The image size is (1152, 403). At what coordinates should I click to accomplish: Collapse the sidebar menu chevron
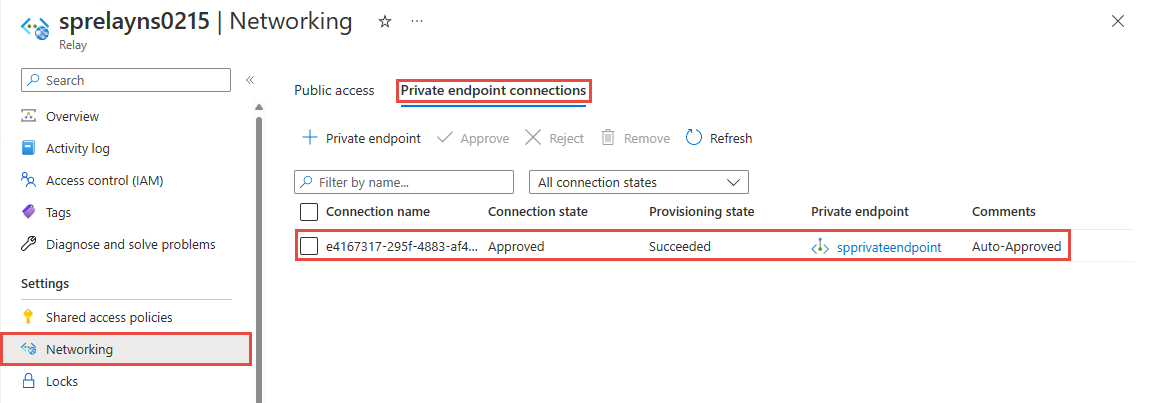click(x=250, y=80)
